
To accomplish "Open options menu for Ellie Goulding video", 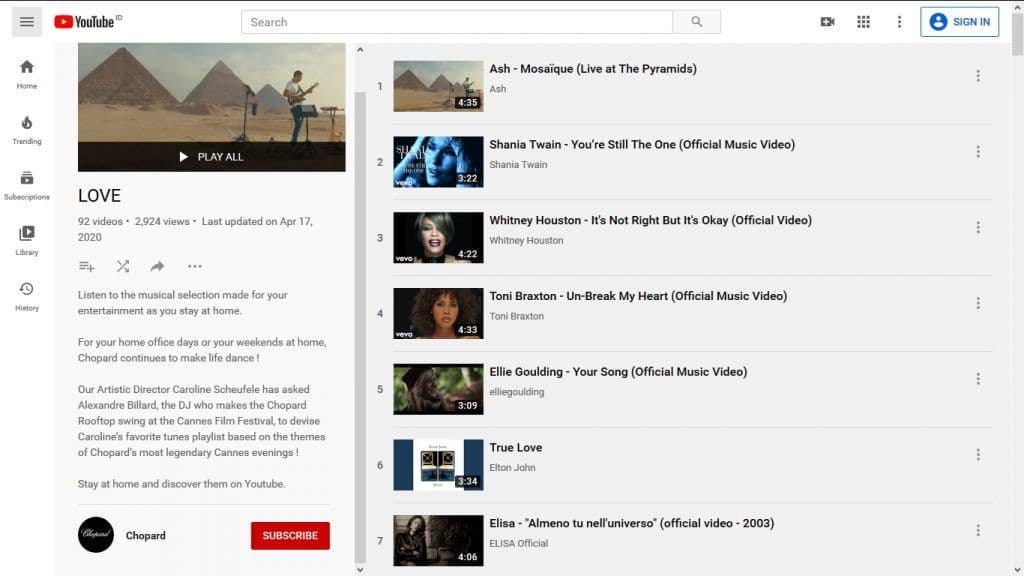I will click(x=978, y=379).
